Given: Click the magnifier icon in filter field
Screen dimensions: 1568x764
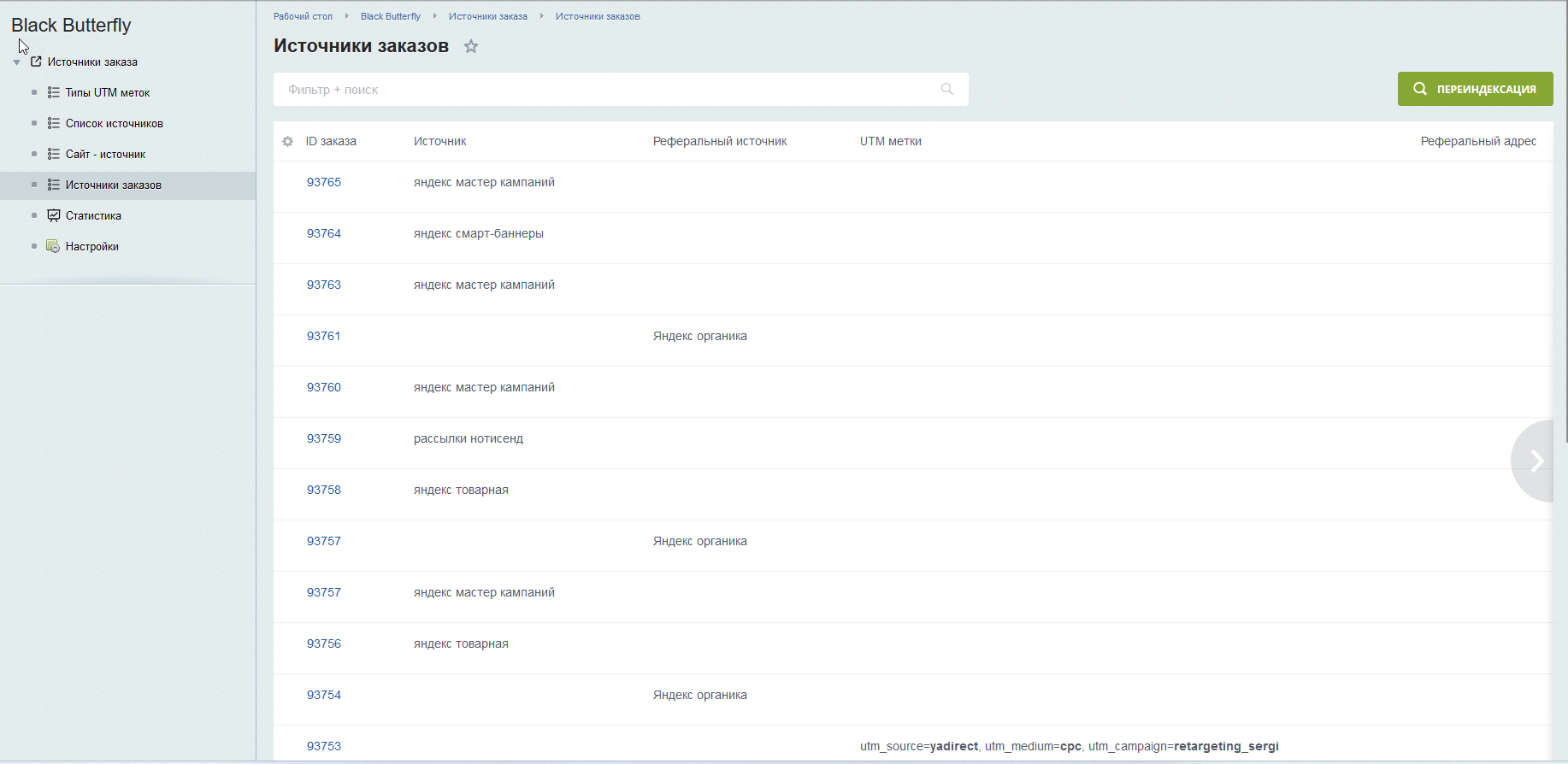Looking at the screenshot, I should point(946,90).
